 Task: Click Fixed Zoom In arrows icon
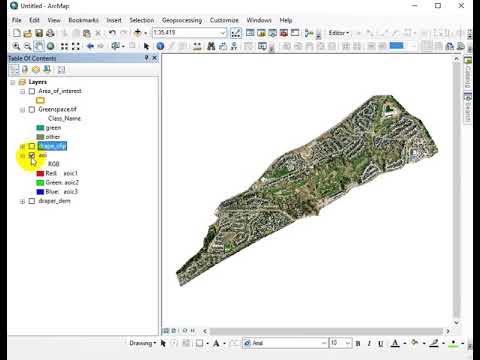click(64, 46)
